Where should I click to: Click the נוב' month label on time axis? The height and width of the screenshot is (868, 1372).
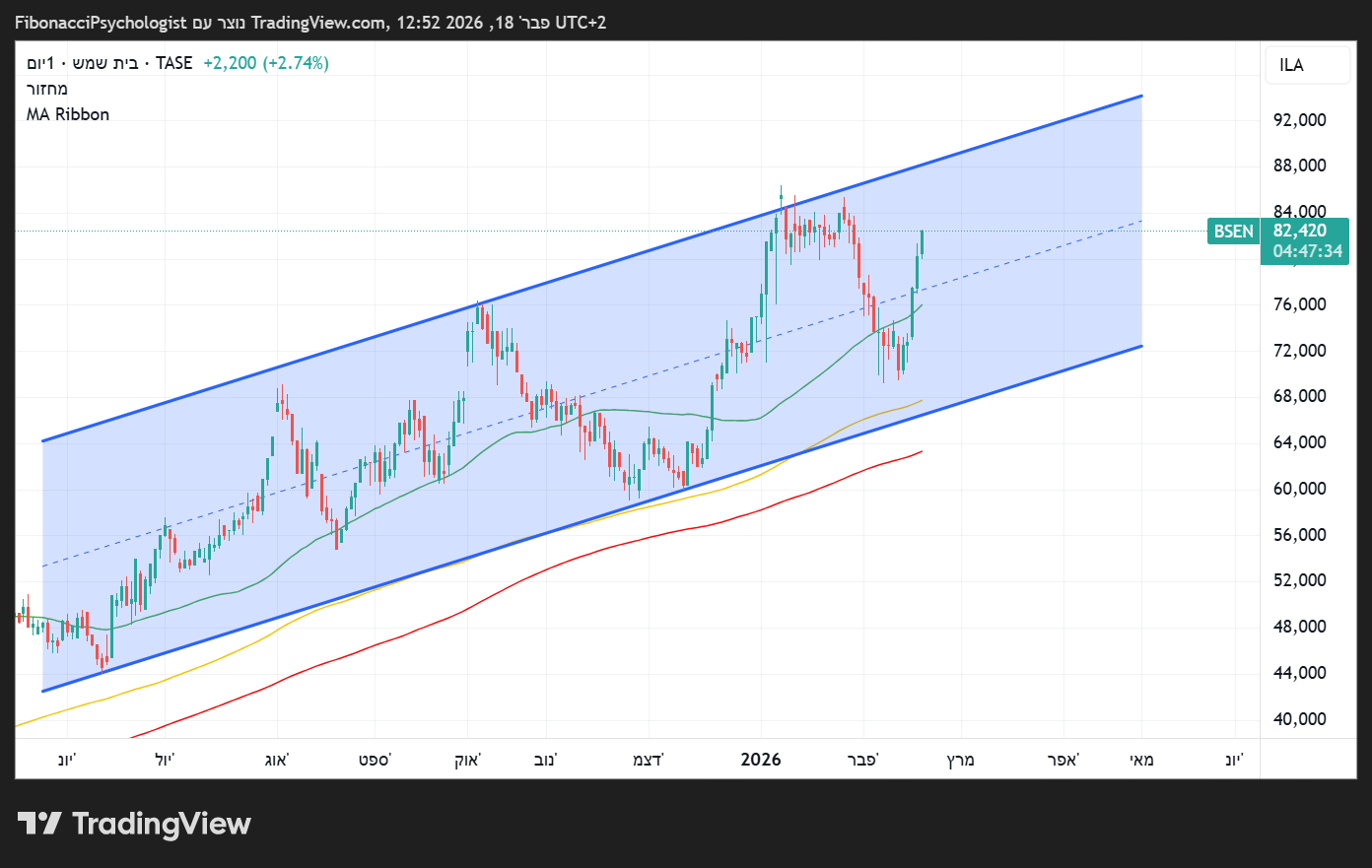[545, 760]
